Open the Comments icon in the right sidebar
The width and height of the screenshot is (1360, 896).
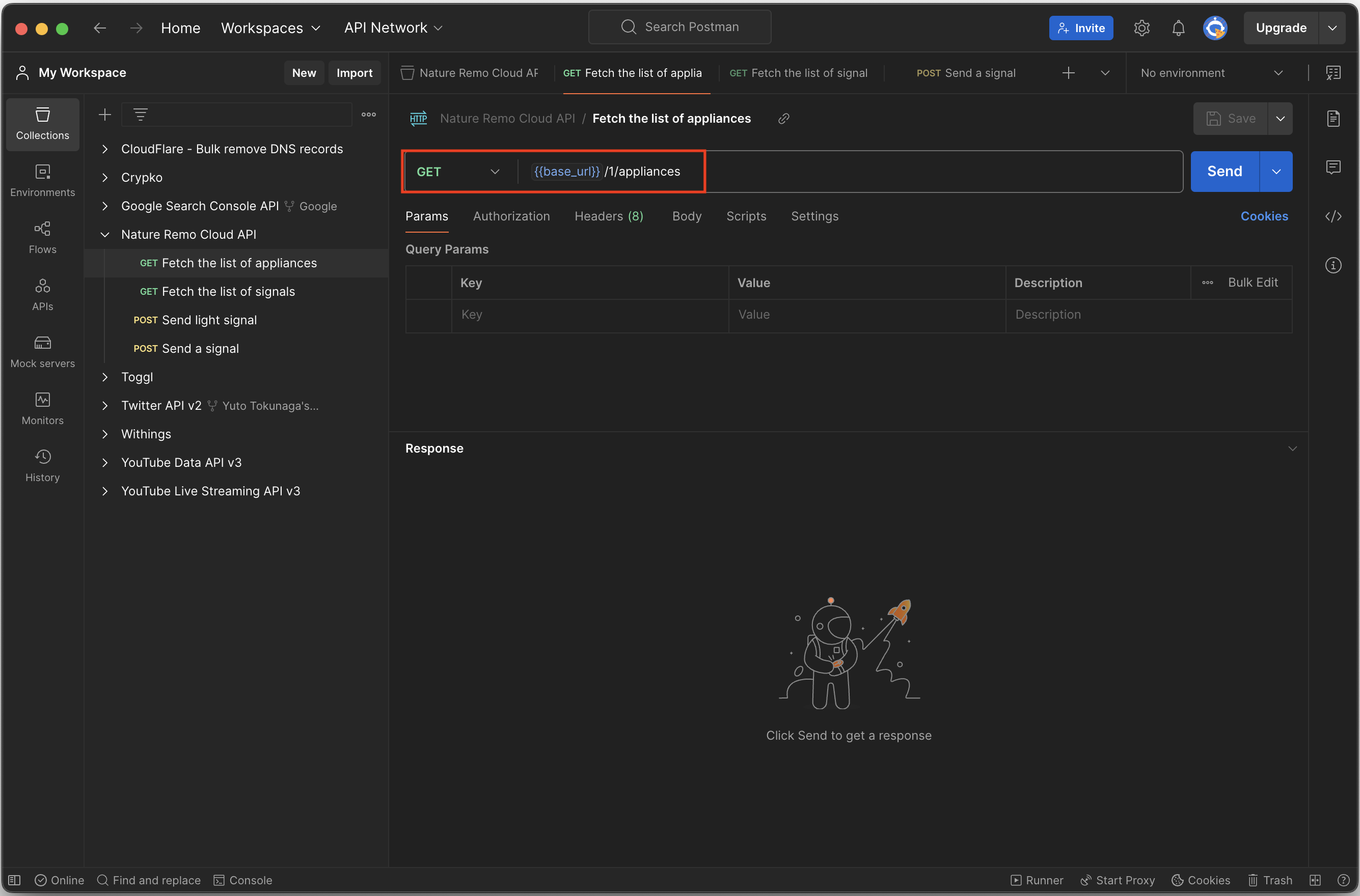click(x=1332, y=167)
